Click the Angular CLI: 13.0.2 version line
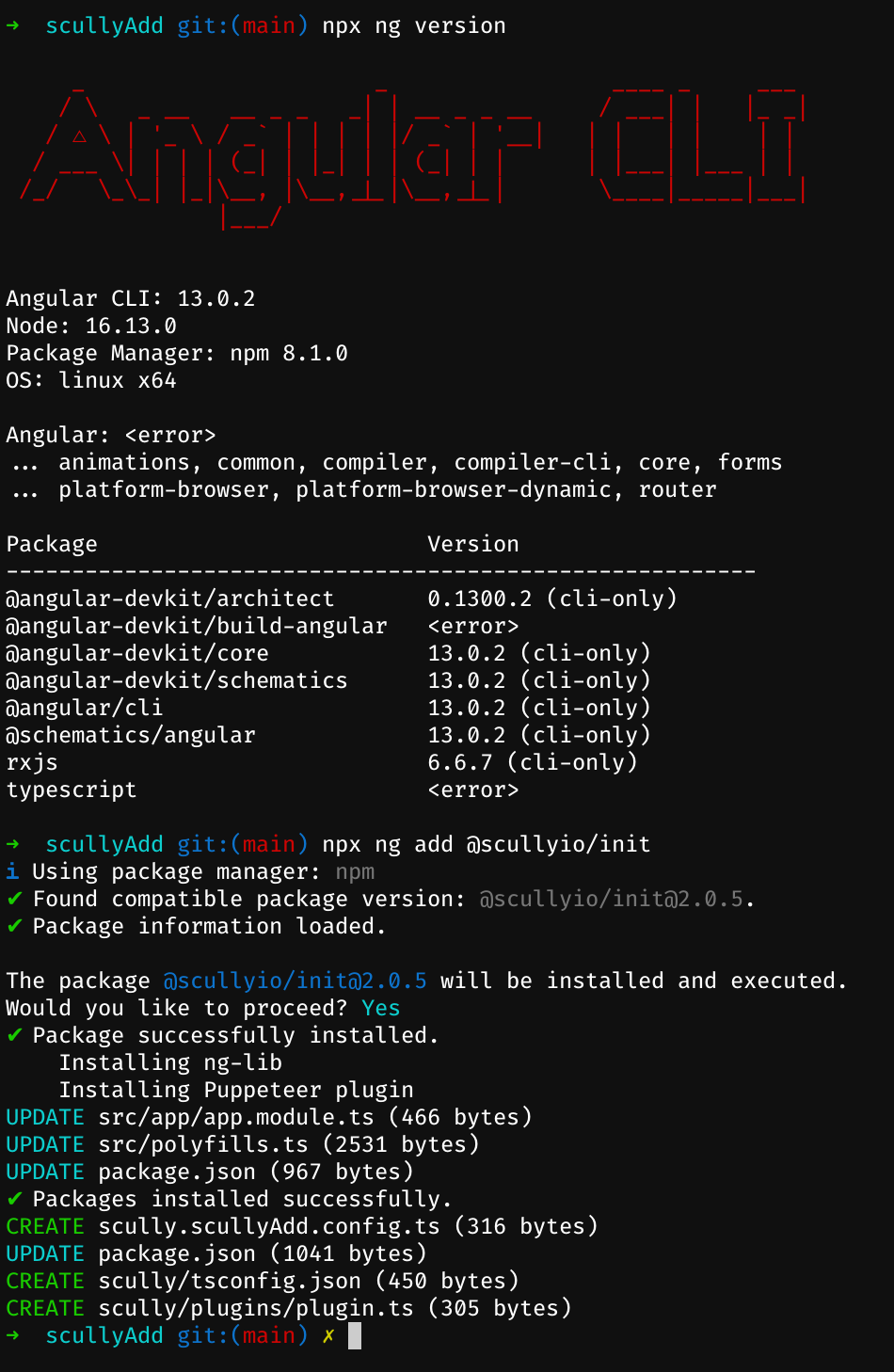Screen dimensions: 894x1372 click(x=131, y=298)
